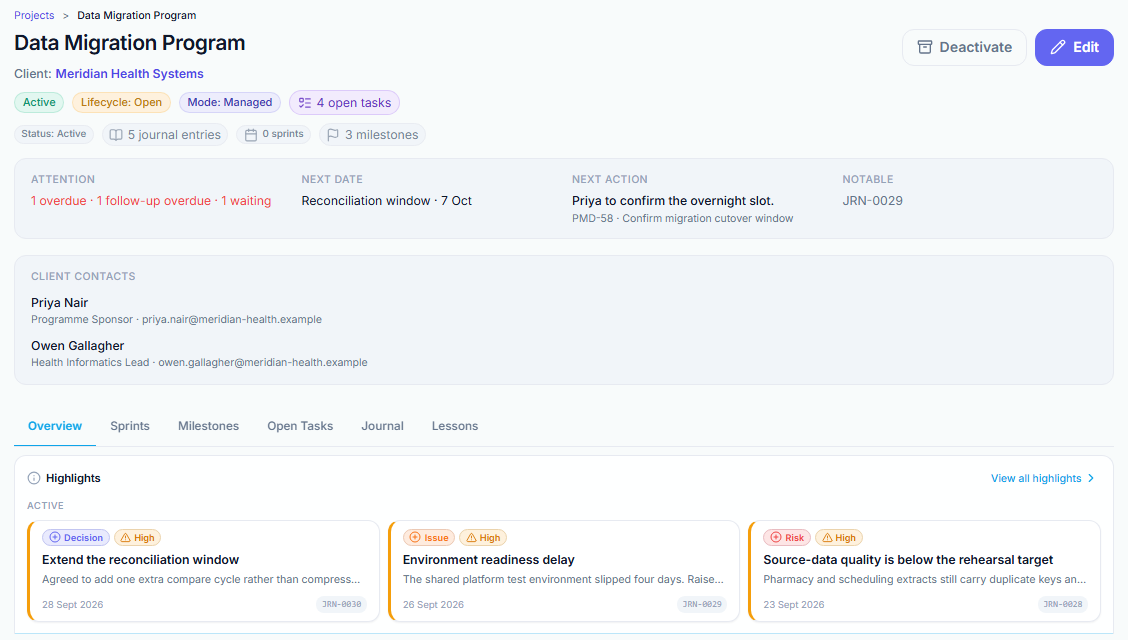
Task: Click the book icon beside journal entries
Action: click(x=116, y=135)
